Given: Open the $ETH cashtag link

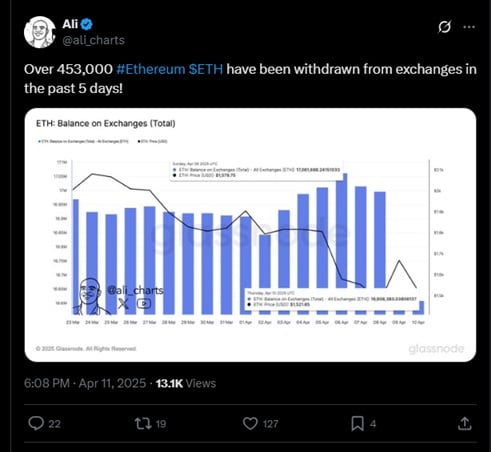Looking at the screenshot, I should click(206, 69).
